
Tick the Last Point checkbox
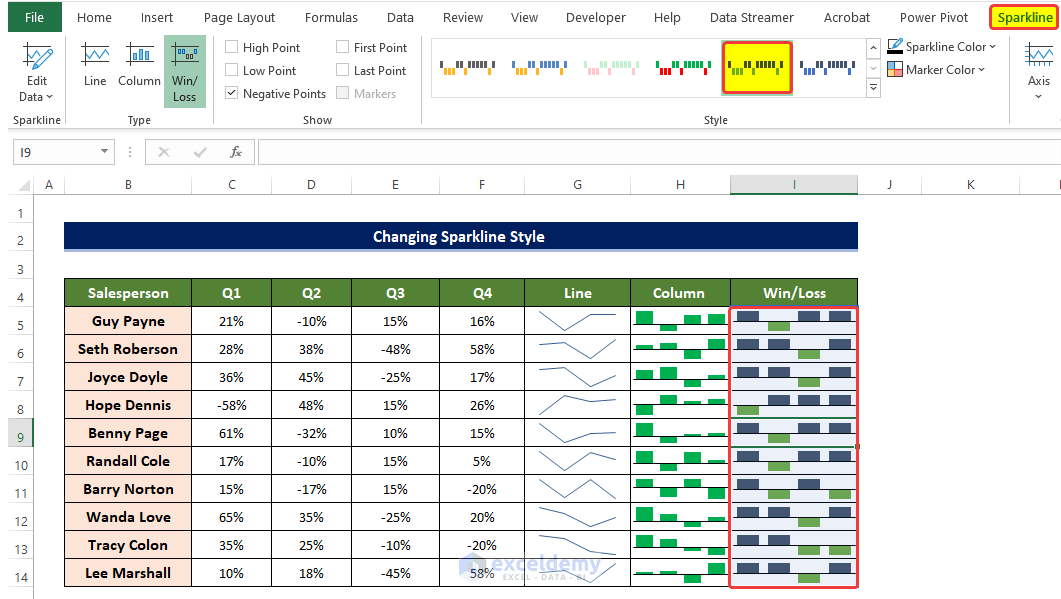click(343, 71)
